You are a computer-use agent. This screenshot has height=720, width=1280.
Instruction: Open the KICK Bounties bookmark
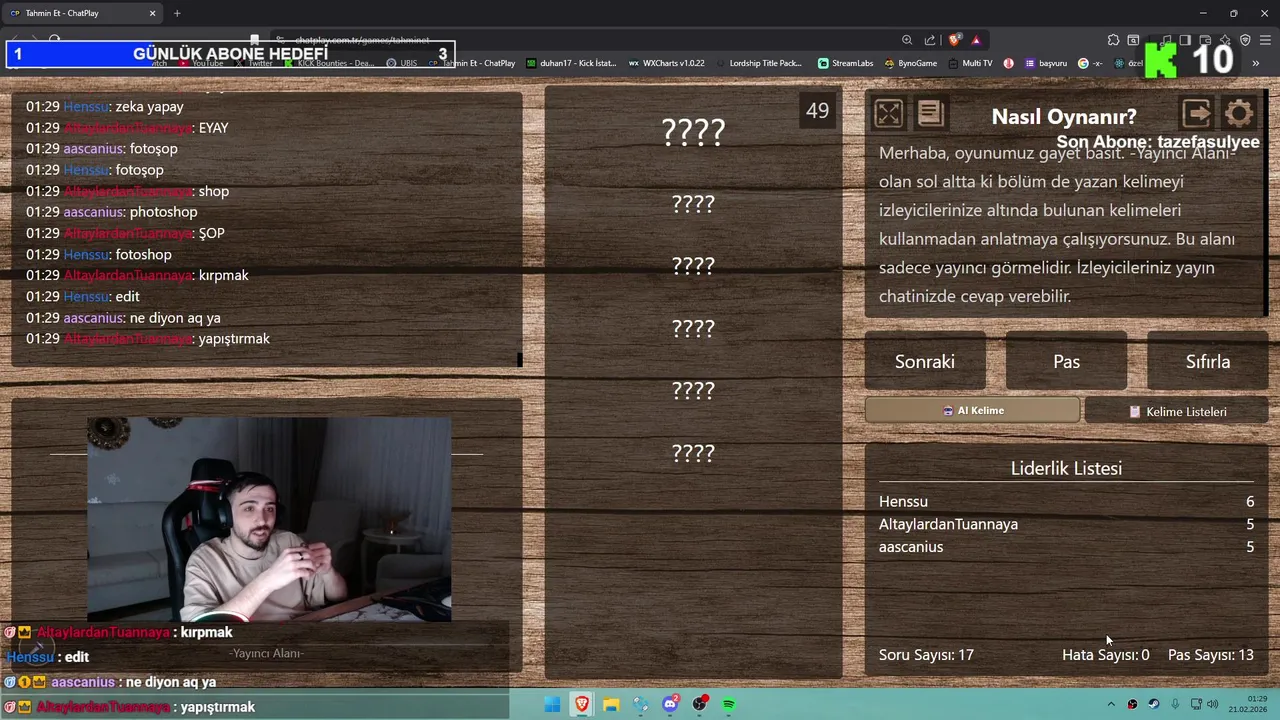(329, 63)
